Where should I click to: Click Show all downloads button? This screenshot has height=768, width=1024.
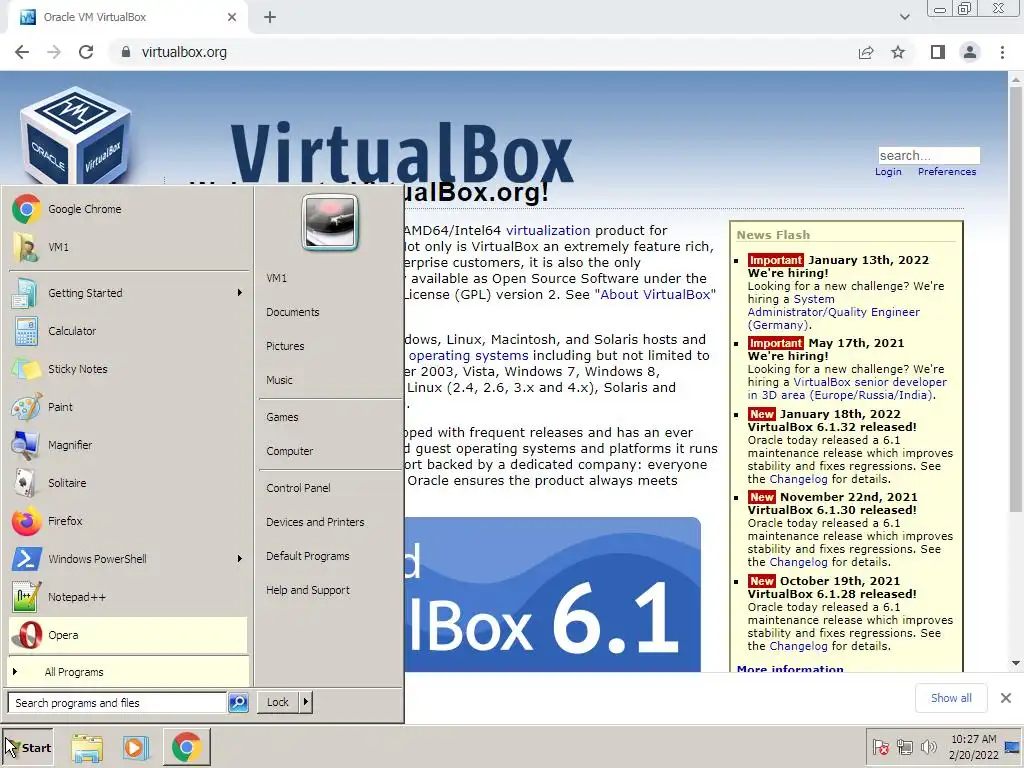click(951, 698)
